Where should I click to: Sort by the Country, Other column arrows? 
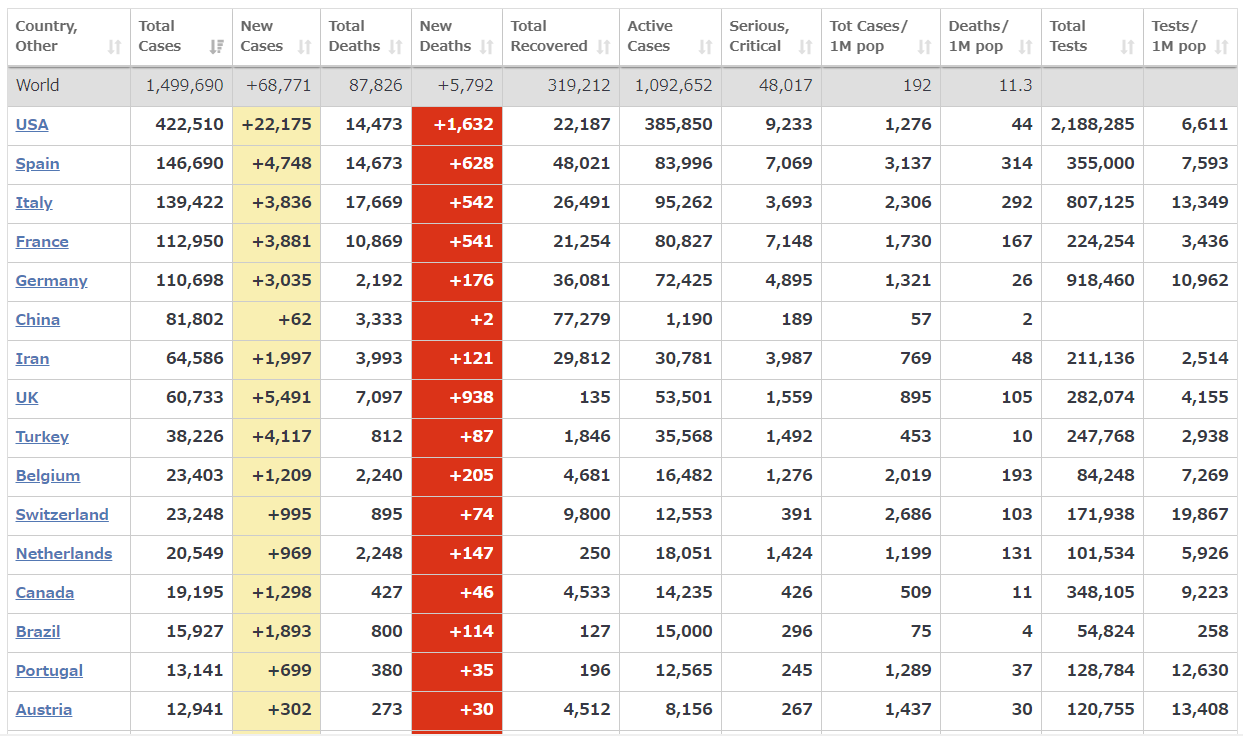click(115, 47)
